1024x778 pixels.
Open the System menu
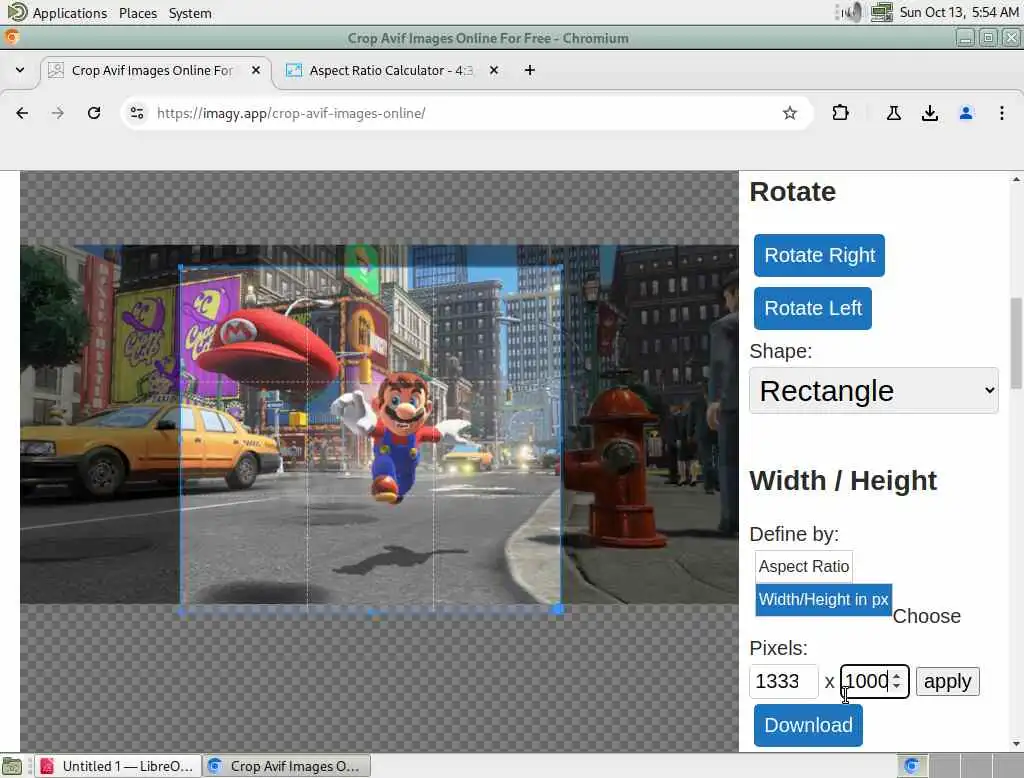click(190, 13)
